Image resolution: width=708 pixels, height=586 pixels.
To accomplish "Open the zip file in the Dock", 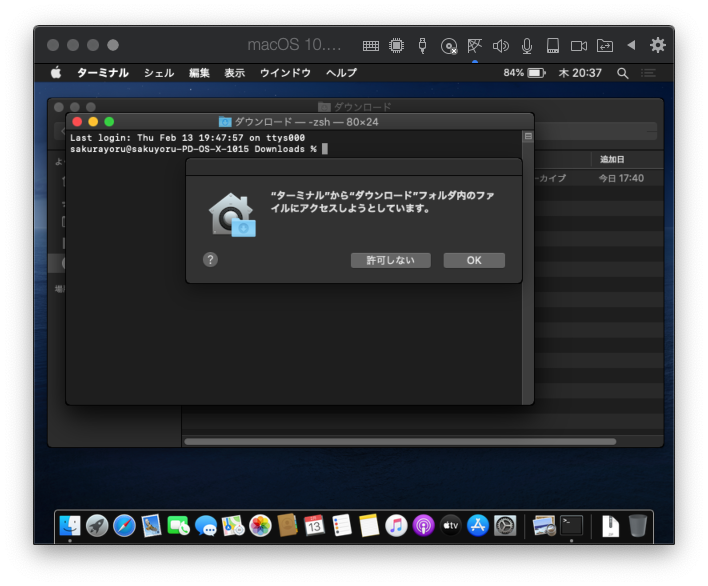I will point(610,526).
